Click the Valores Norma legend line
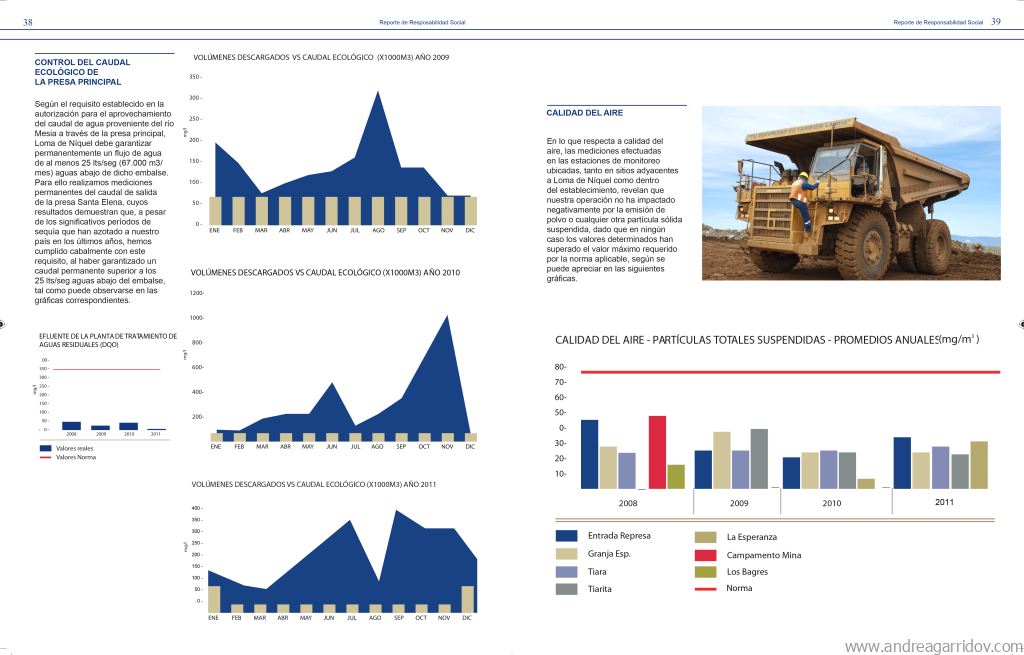This screenshot has height=655, width=1024. pyautogui.click(x=46, y=458)
